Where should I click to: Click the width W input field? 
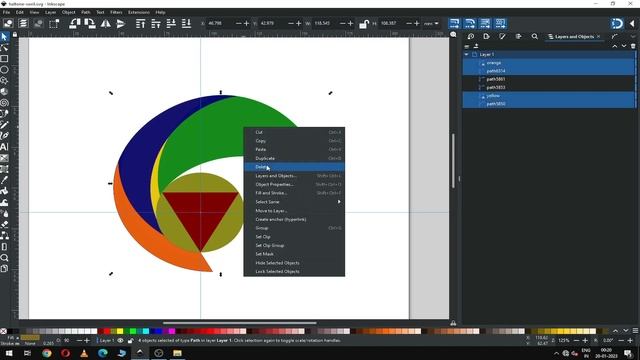(326, 23)
